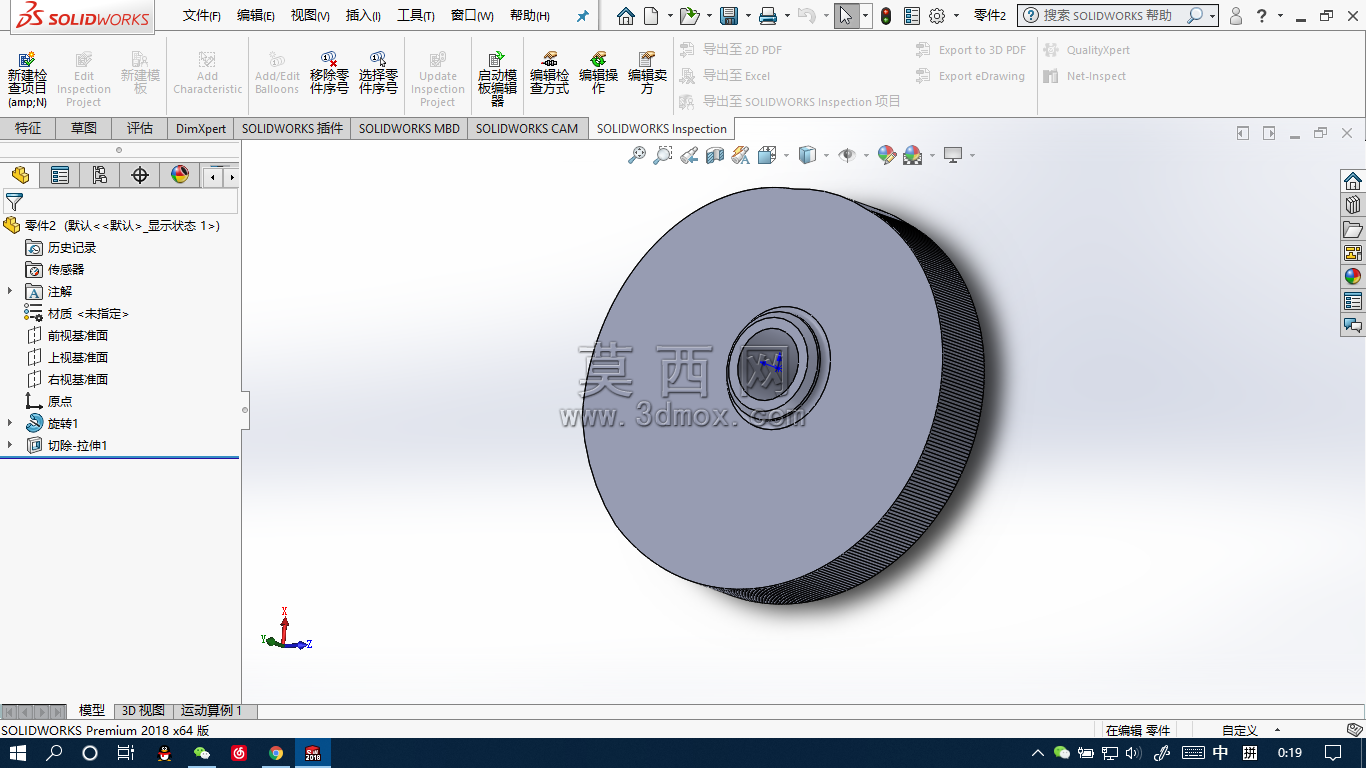Open the Appearances color wheel in task pane
The width and height of the screenshot is (1366, 768).
pyautogui.click(x=1353, y=277)
